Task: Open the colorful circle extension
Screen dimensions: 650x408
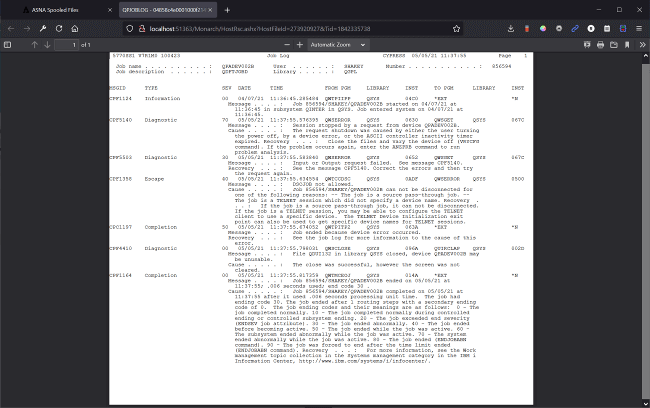Action: pyautogui.click(x=543, y=29)
